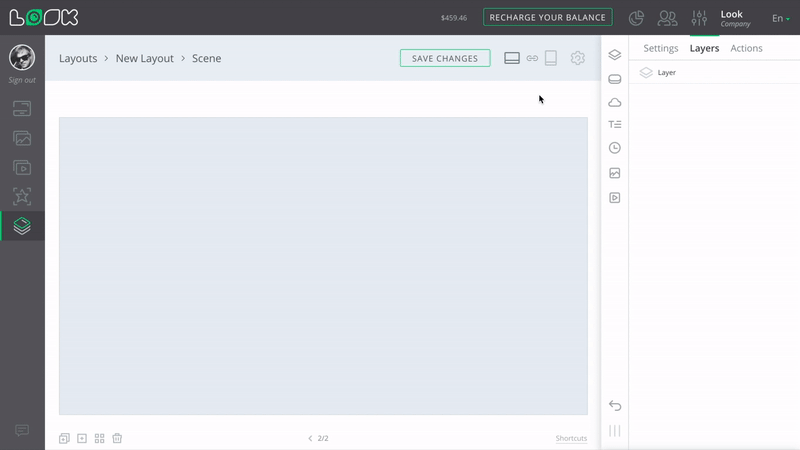Open the Look Company account menu

pyautogui.click(x=734, y=18)
